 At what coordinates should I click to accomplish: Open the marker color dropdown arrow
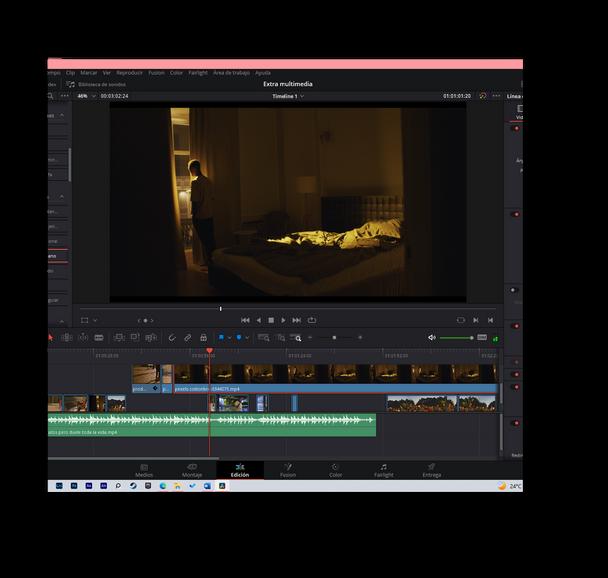(x=247, y=338)
